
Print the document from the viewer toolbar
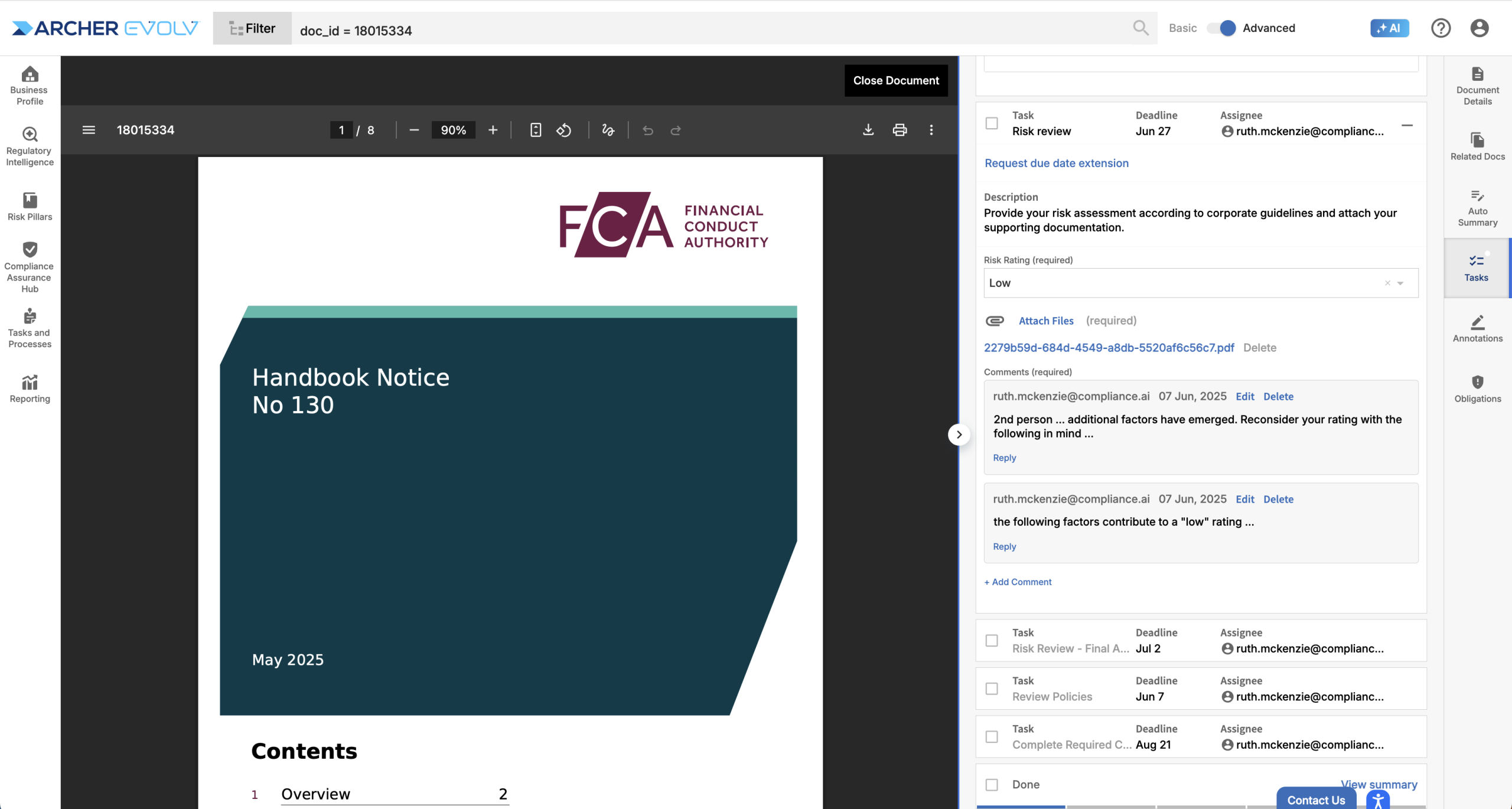click(x=900, y=130)
